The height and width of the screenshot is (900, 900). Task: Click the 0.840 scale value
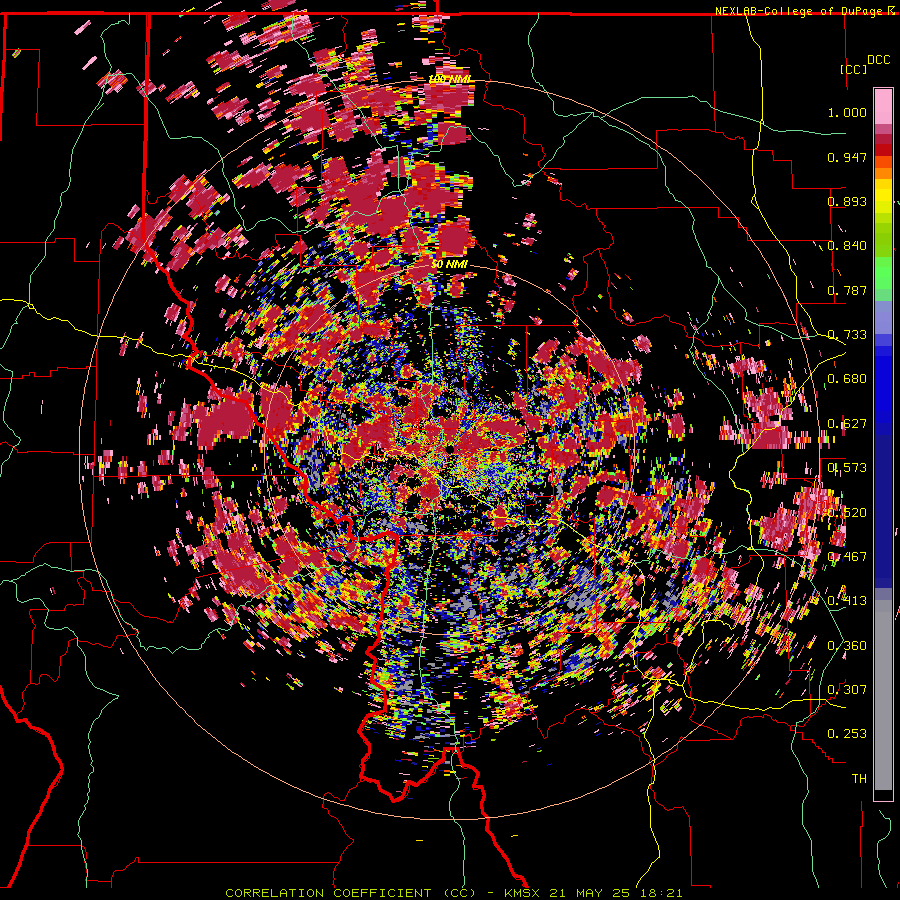coord(847,246)
